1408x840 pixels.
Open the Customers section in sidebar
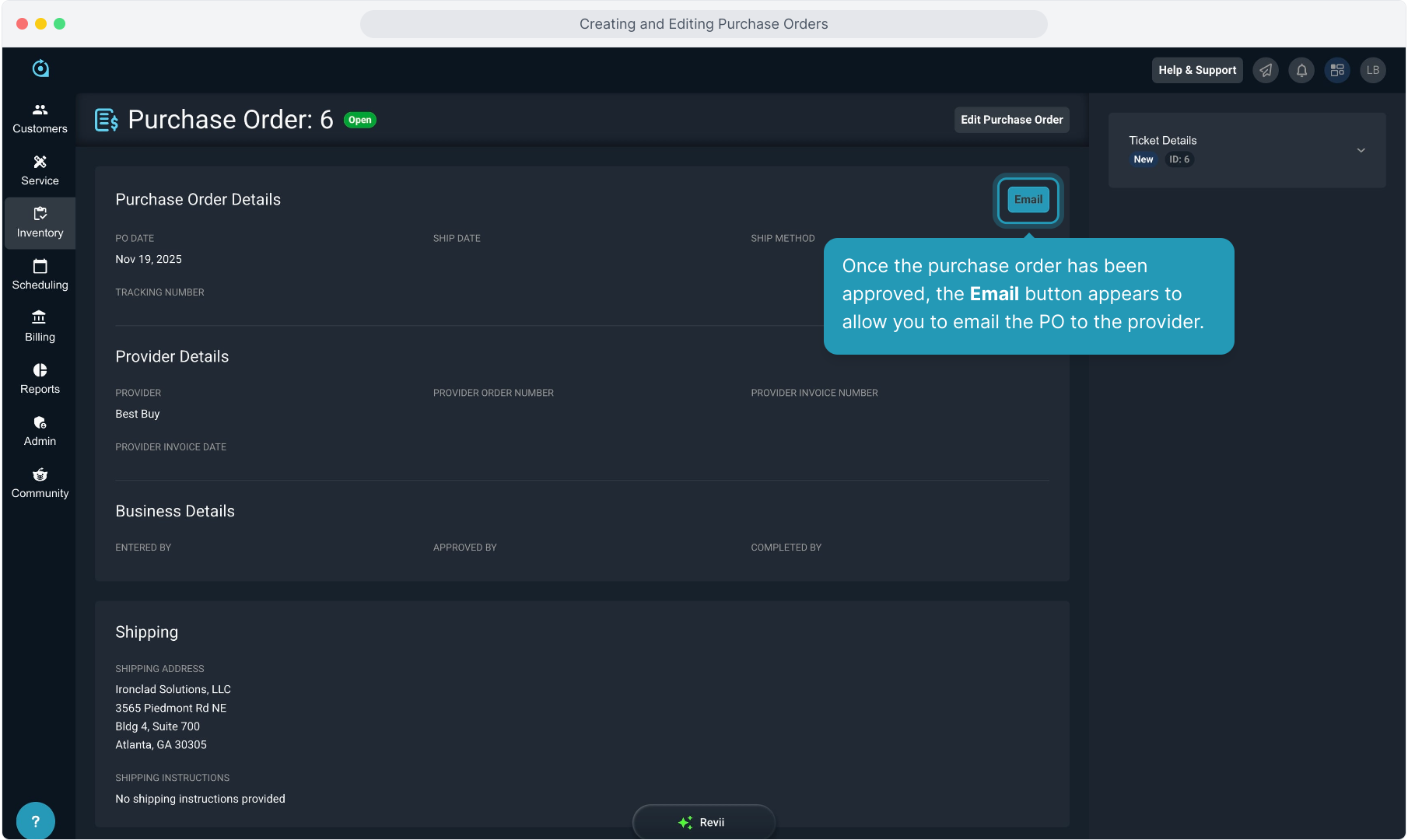40,118
